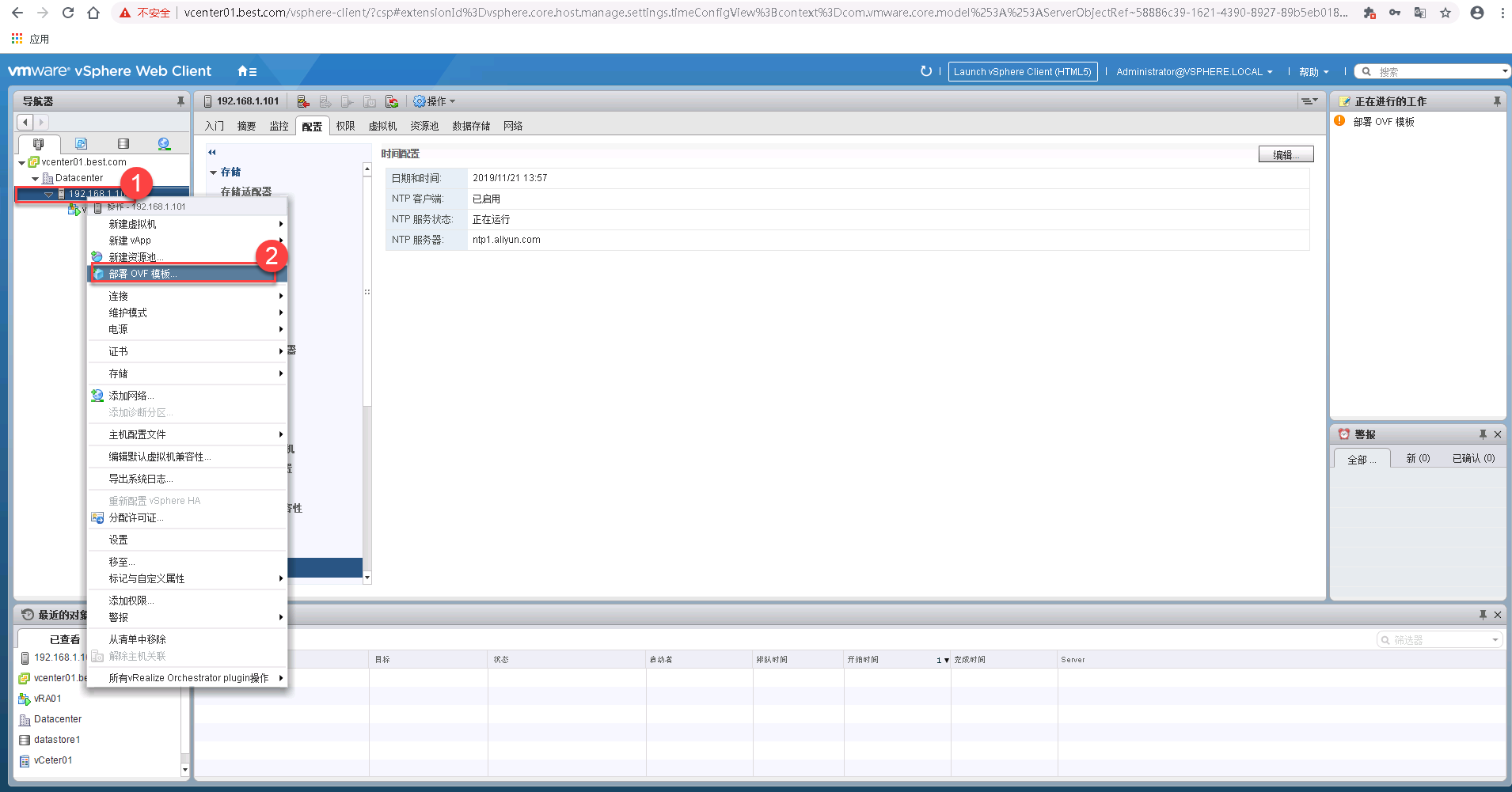Image resolution: width=1512 pixels, height=792 pixels.
Task: Launch vSphere Client (HTML5)
Action: 1023,72
